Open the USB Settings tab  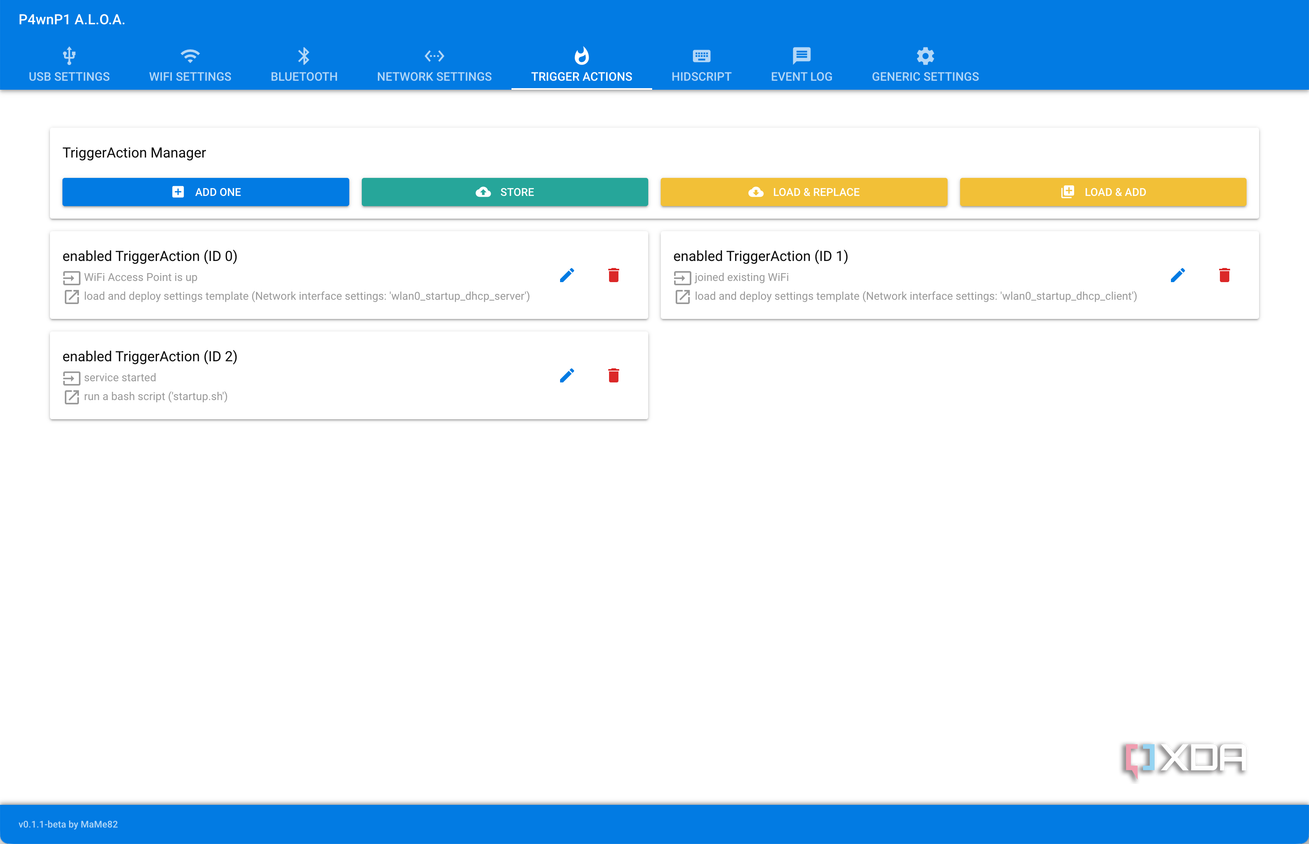point(69,65)
